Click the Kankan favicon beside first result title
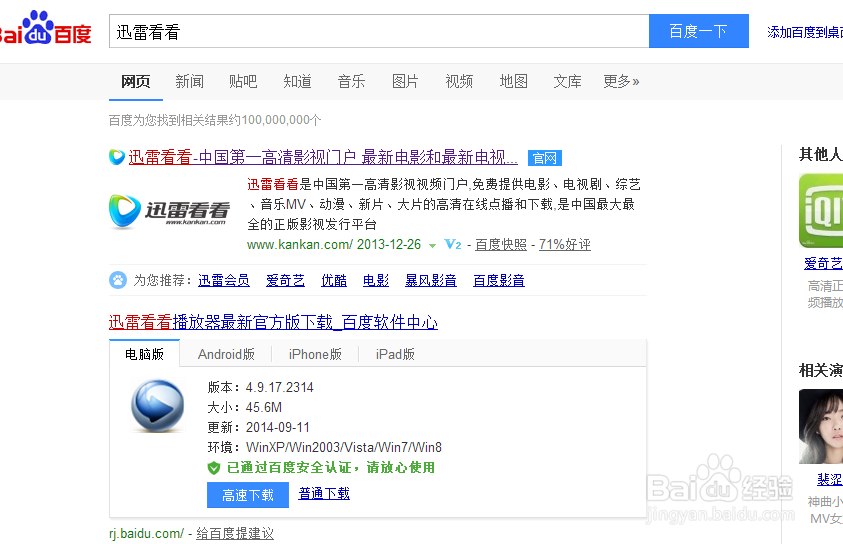This screenshot has height=544, width=843. coord(117,157)
